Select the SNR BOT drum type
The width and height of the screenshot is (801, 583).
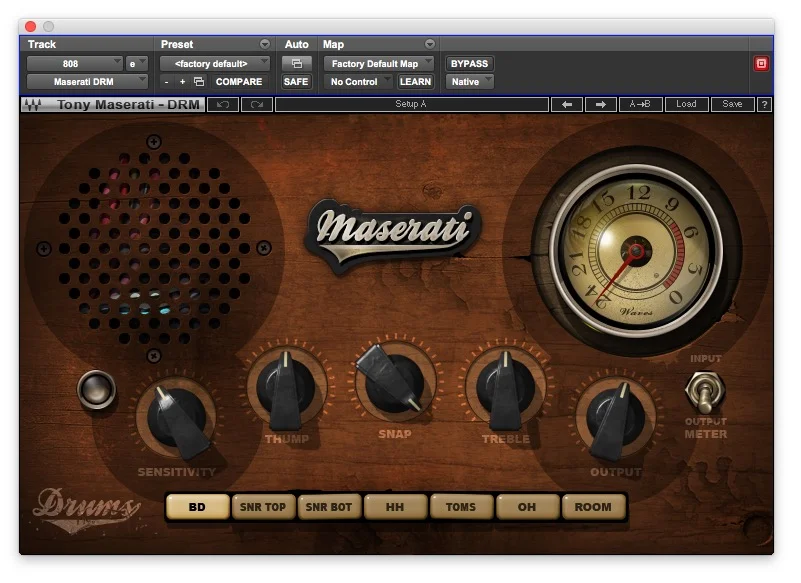pyautogui.click(x=329, y=507)
